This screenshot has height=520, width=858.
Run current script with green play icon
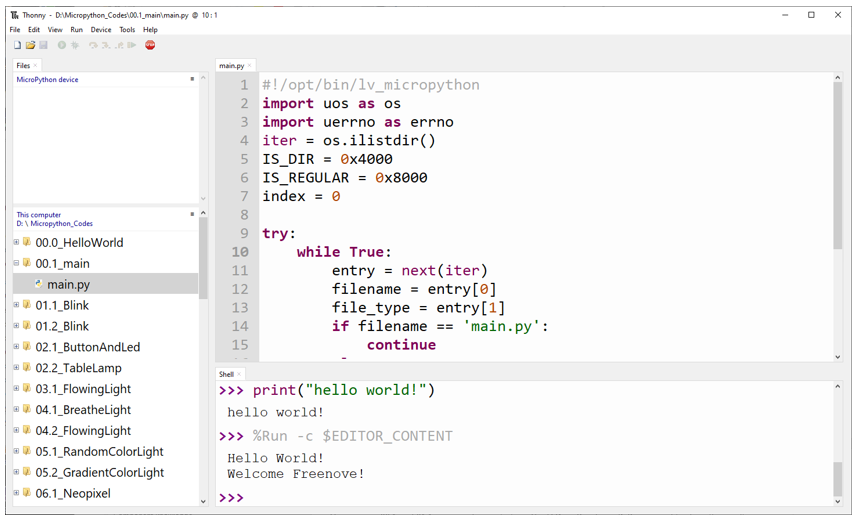coord(62,45)
